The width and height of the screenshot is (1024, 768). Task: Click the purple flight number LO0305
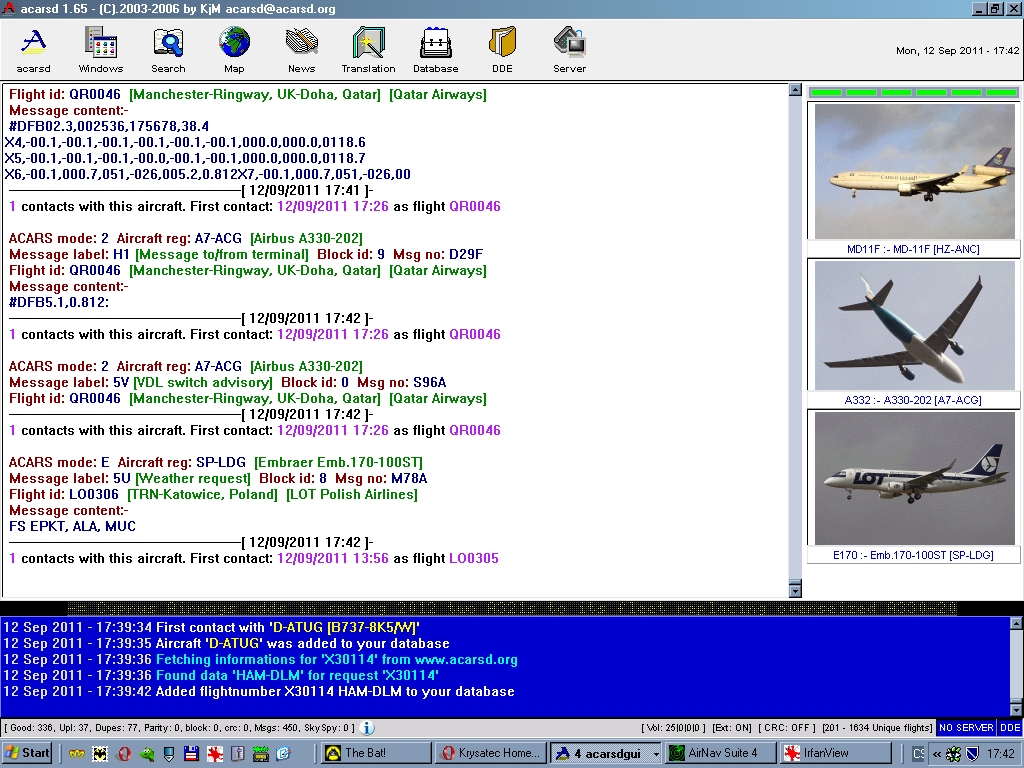click(x=473, y=558)
